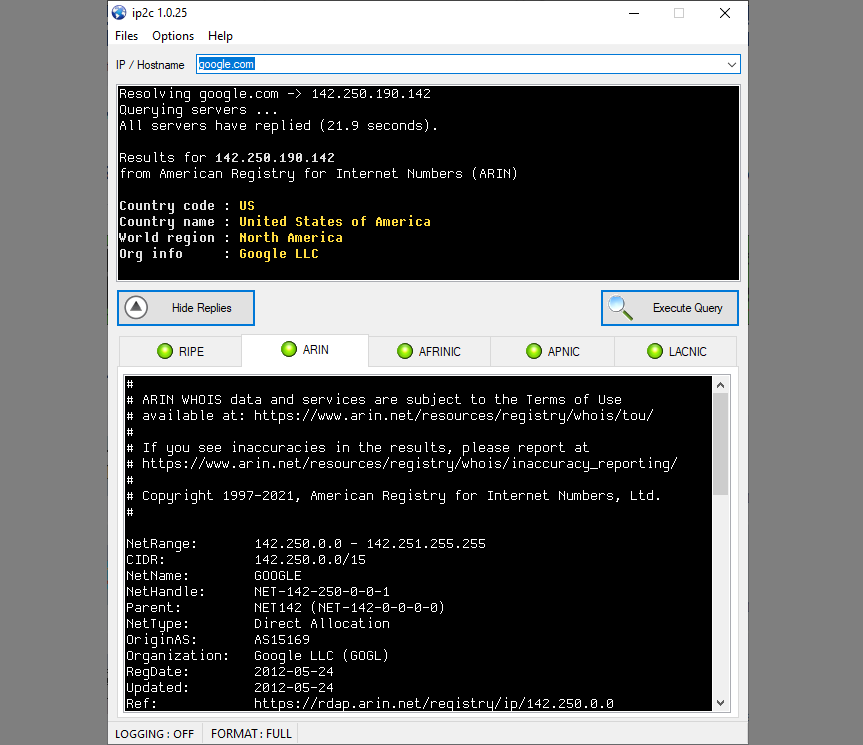The image size is (863, 745).
Task: Click the scroll up arrow in replies
Action: [720, 385]
